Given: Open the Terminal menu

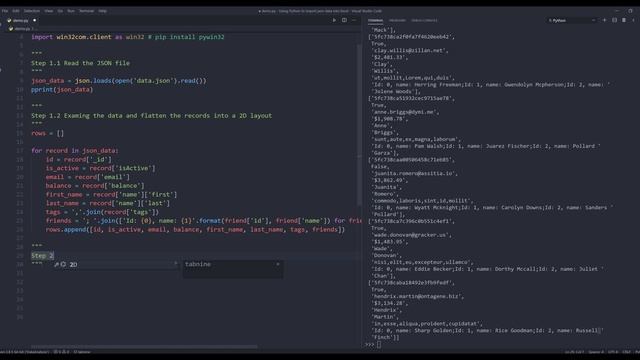Looking at the screenshot, I should click(87, 11).
